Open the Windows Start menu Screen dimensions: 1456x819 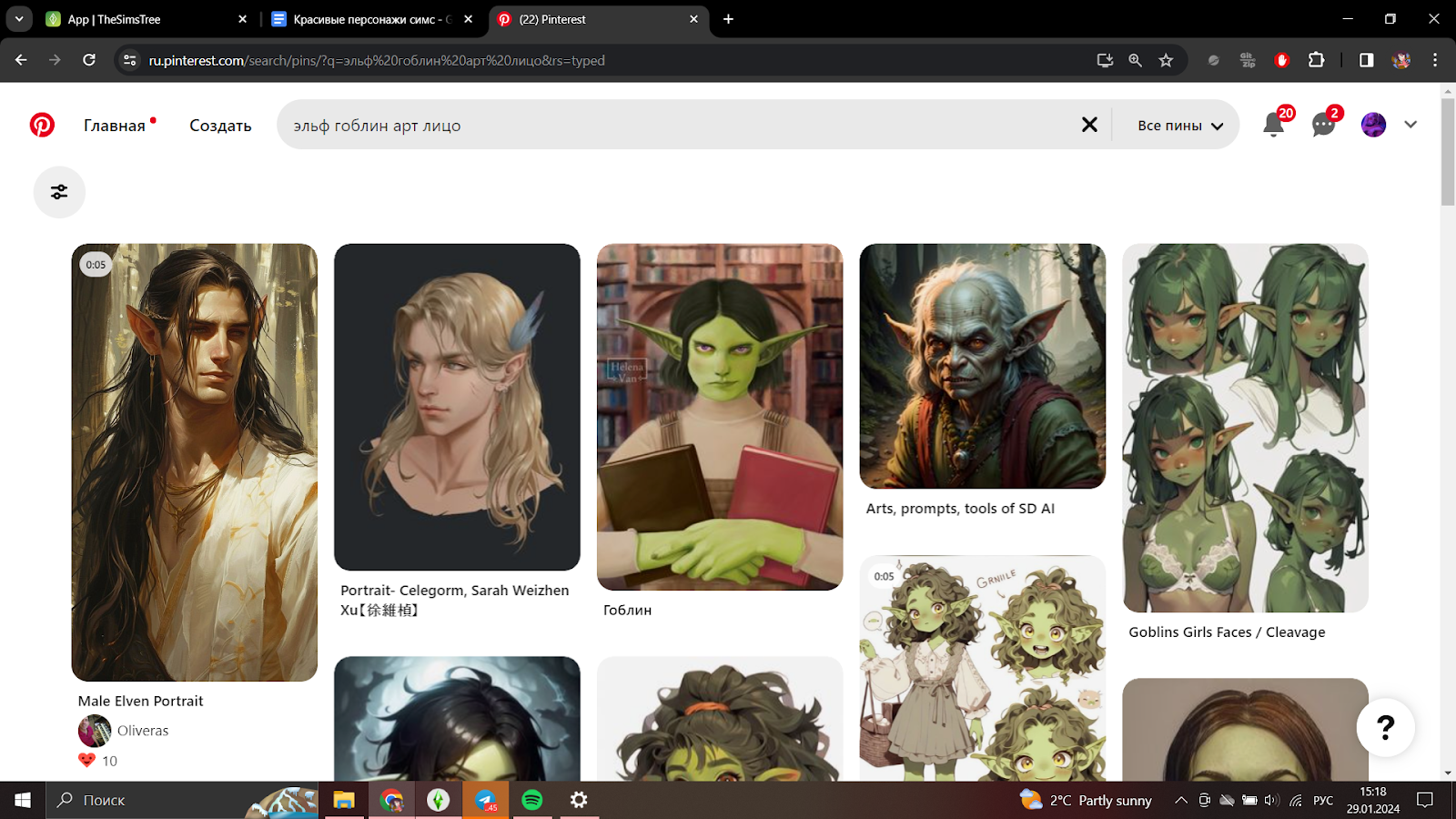[x=23, y=800]
